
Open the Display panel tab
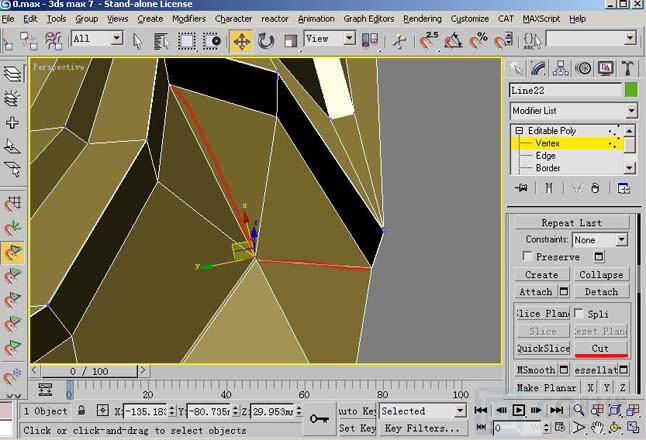tap(605, 68)
